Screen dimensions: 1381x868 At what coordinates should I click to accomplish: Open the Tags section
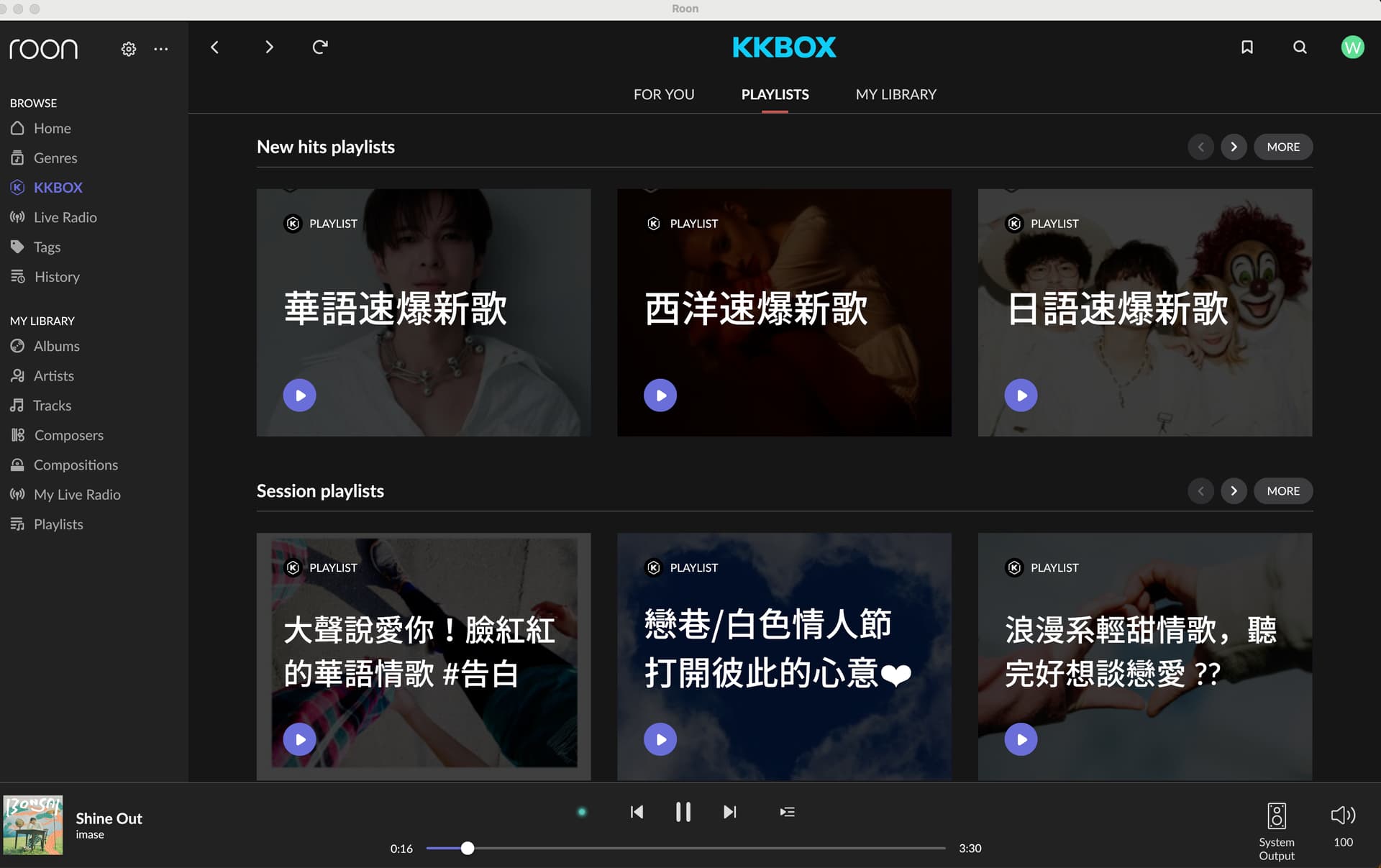tap(46, 247)
